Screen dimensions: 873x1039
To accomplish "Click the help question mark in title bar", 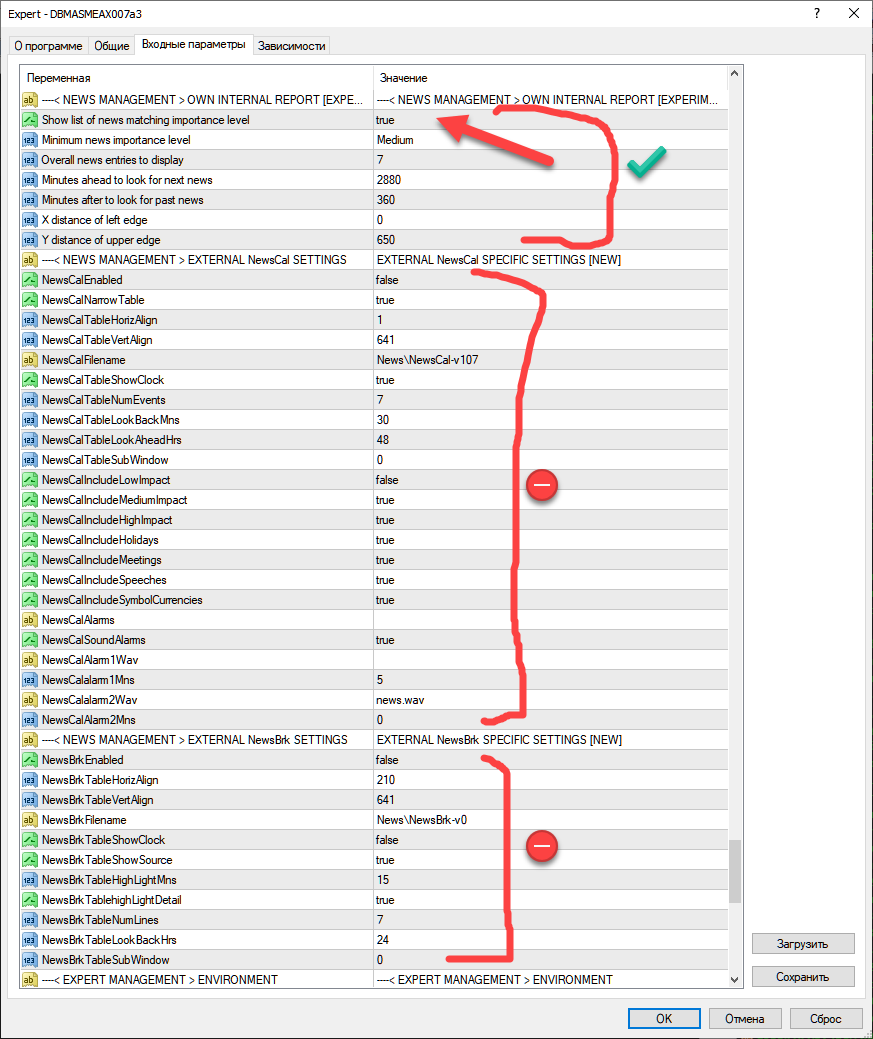I will point(817,13).
